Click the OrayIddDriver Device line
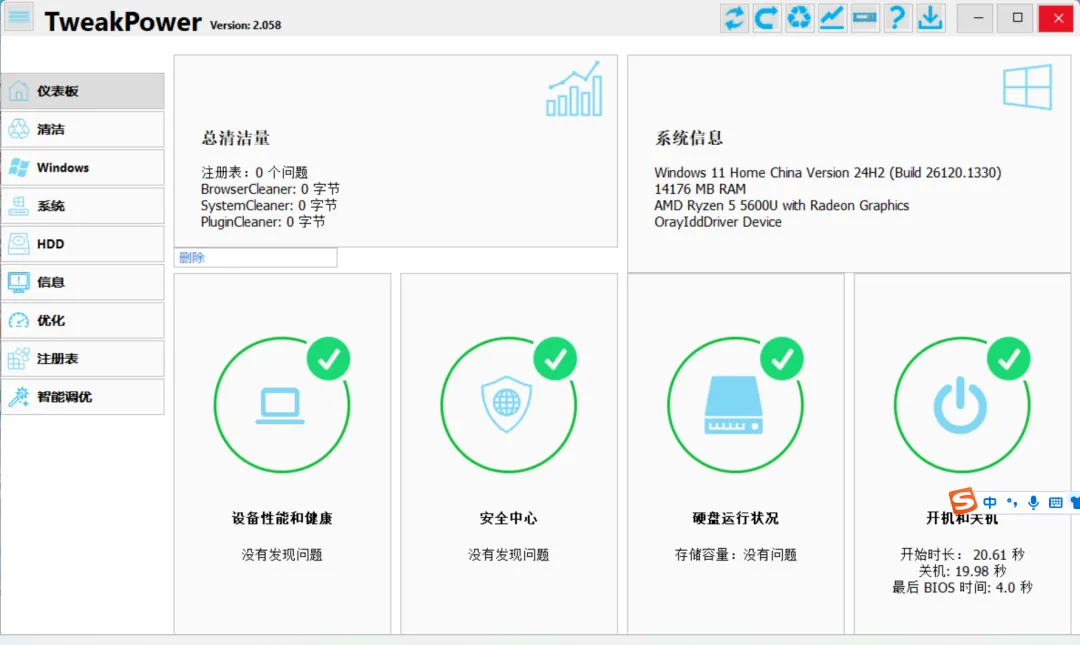 [x=718, y=222]
